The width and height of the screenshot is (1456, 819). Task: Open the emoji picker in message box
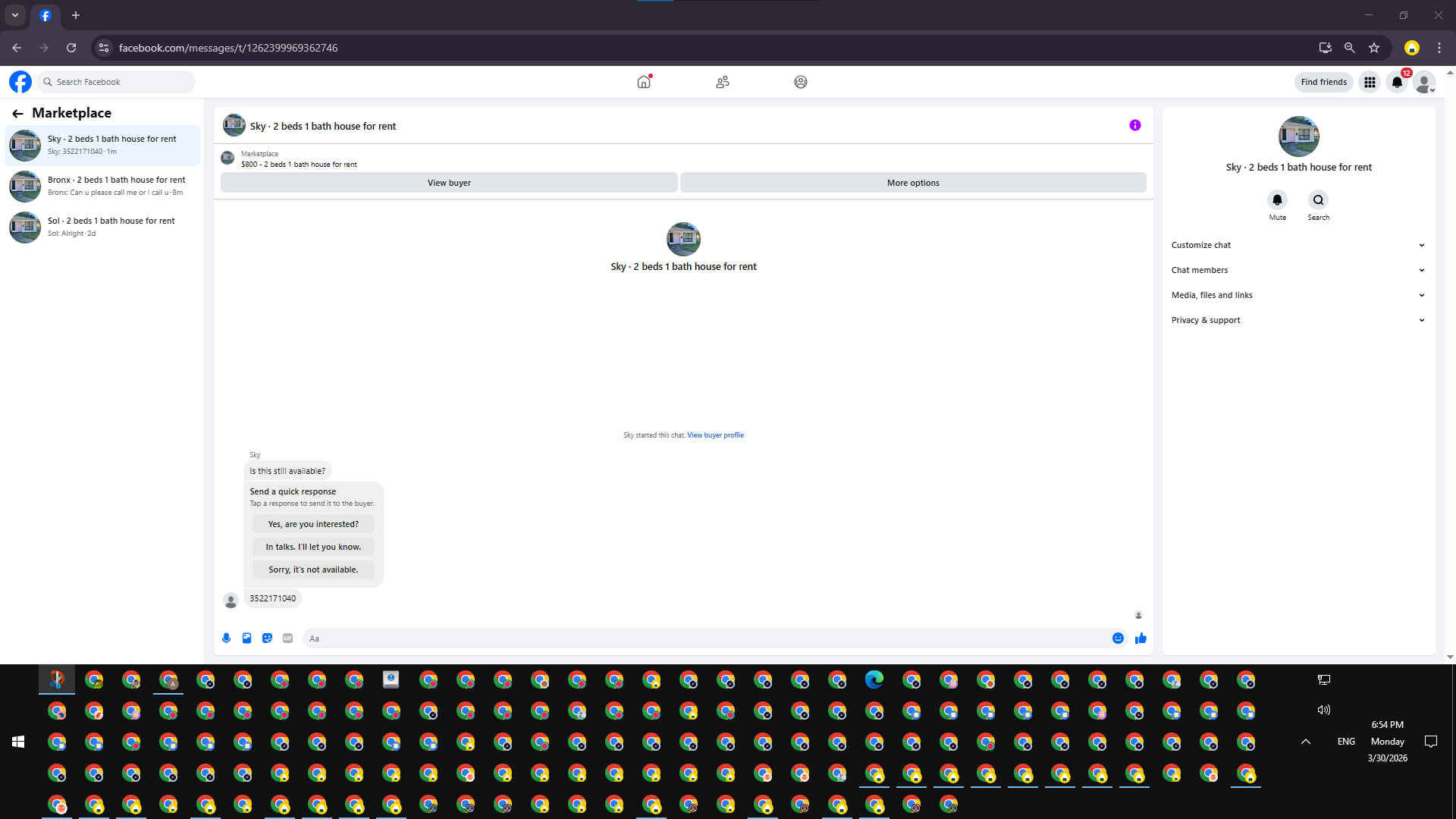1118,639
